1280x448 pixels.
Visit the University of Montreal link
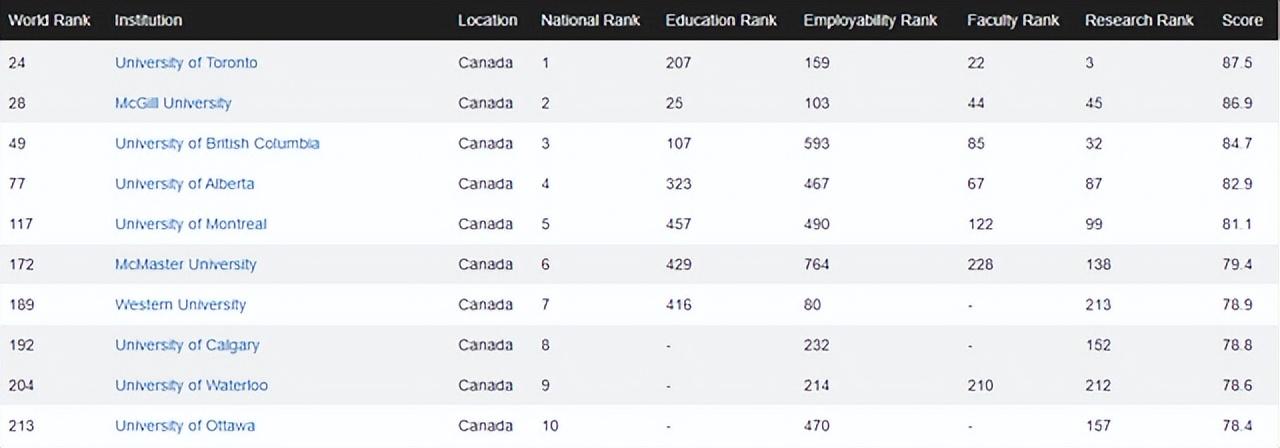(190, 224)
